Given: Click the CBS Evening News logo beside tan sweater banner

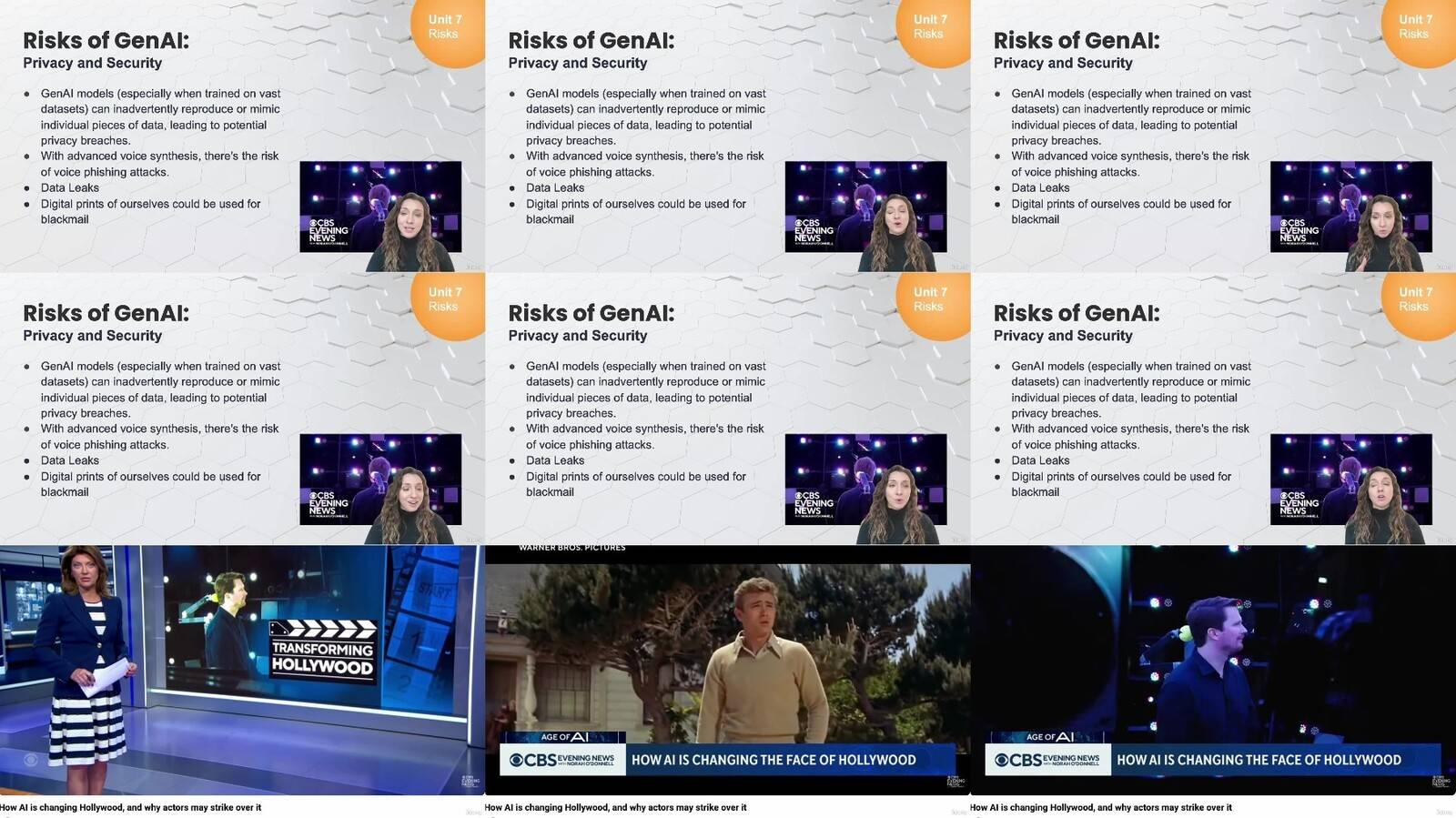Looking at the screenshot, I should [562, 760].
